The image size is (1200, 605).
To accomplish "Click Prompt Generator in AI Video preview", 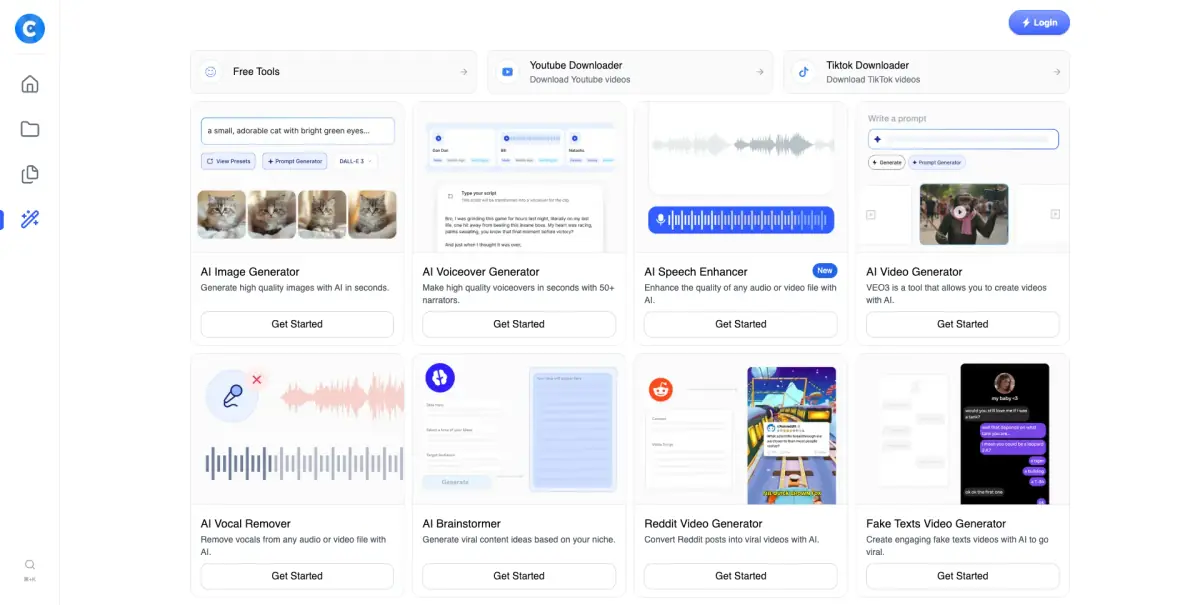I will tap(938, 162).
